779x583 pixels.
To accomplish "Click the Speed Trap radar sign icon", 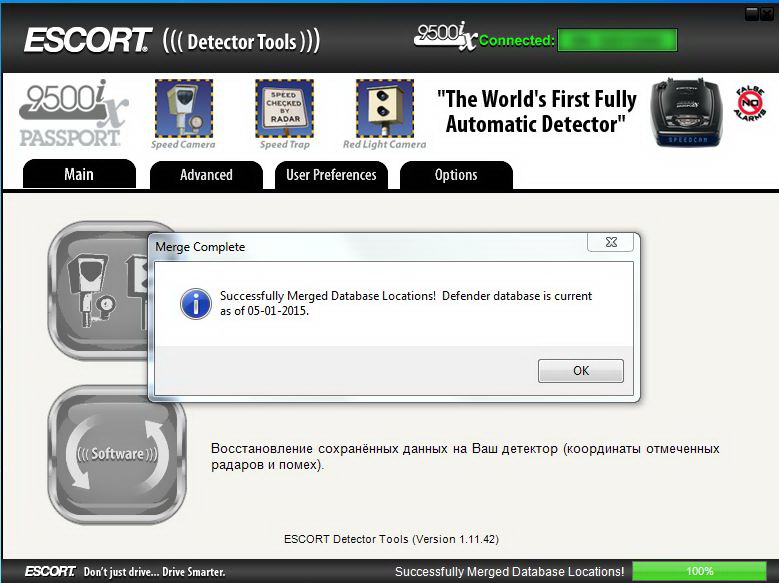I will (285, 108).
